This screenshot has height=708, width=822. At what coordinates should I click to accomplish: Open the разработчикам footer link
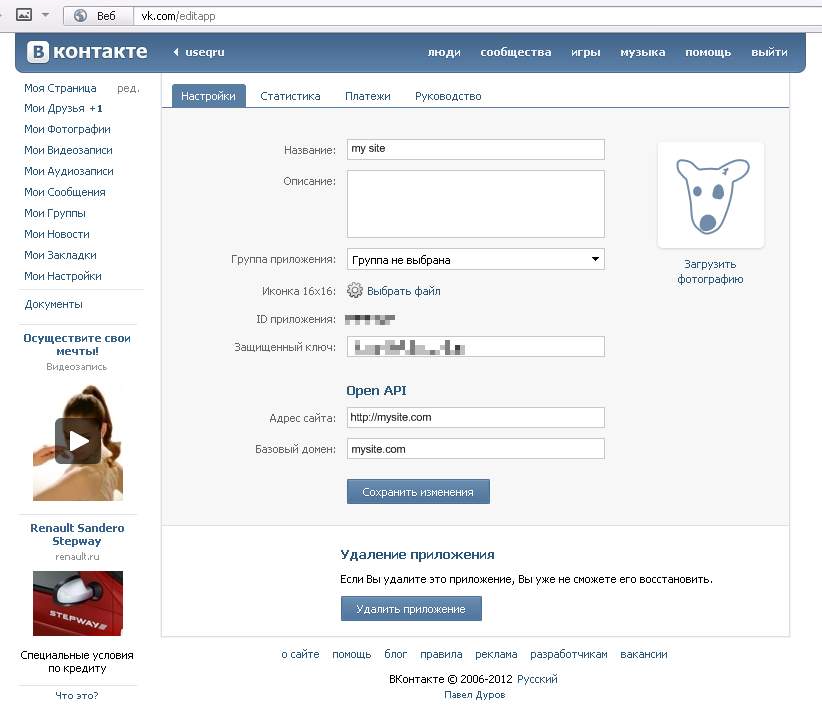tap(569, 654)
